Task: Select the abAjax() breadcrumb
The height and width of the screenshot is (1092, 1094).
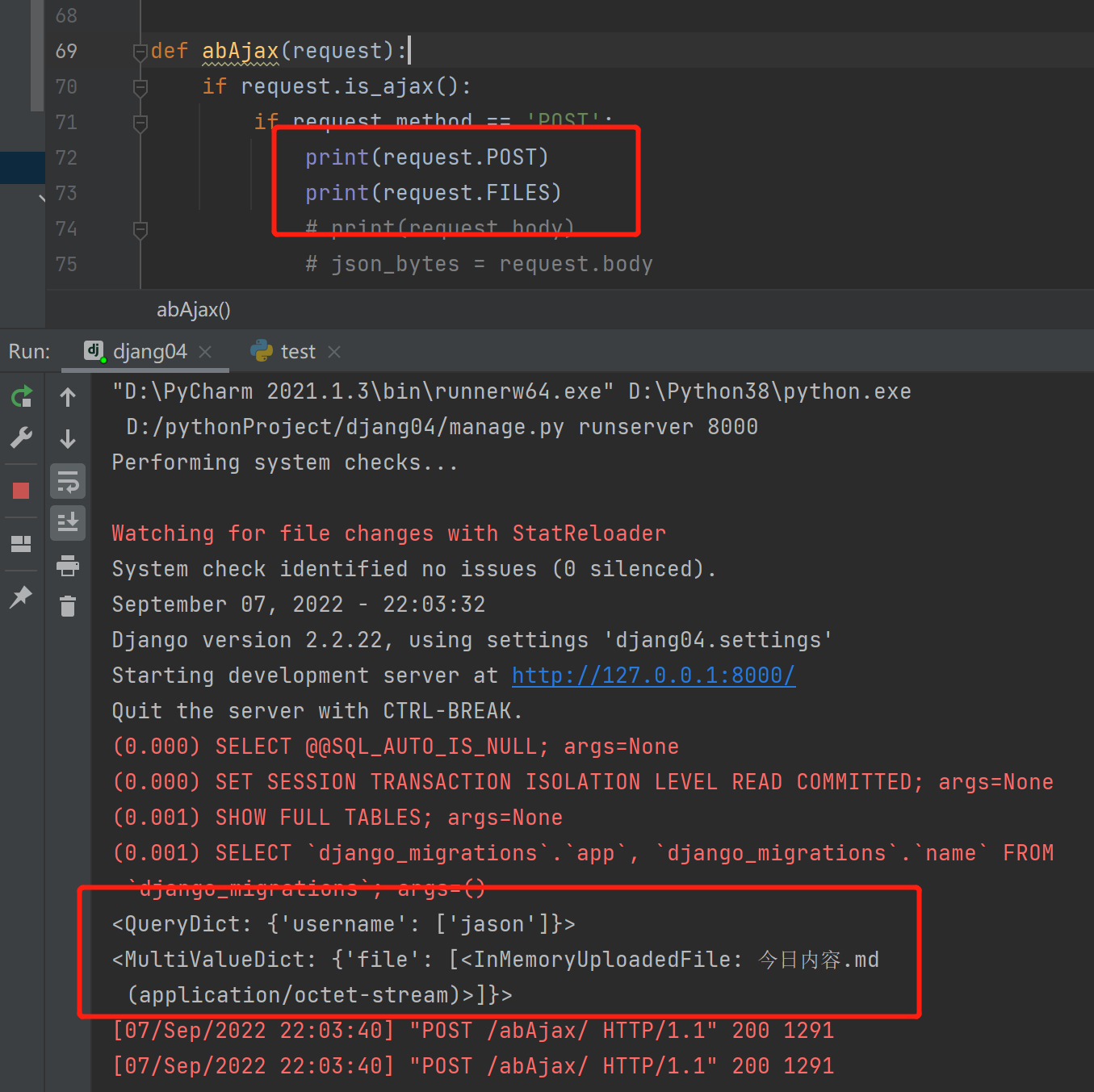Action: coord(194,310)
